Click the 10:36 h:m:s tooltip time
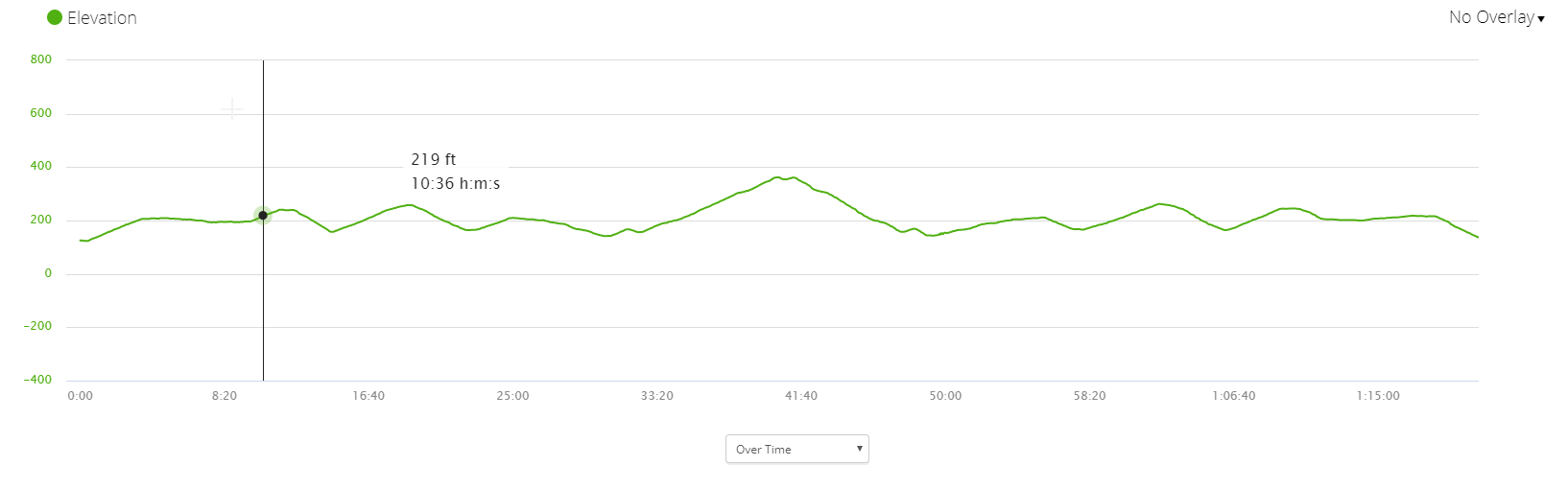 (x=456, y=183)
